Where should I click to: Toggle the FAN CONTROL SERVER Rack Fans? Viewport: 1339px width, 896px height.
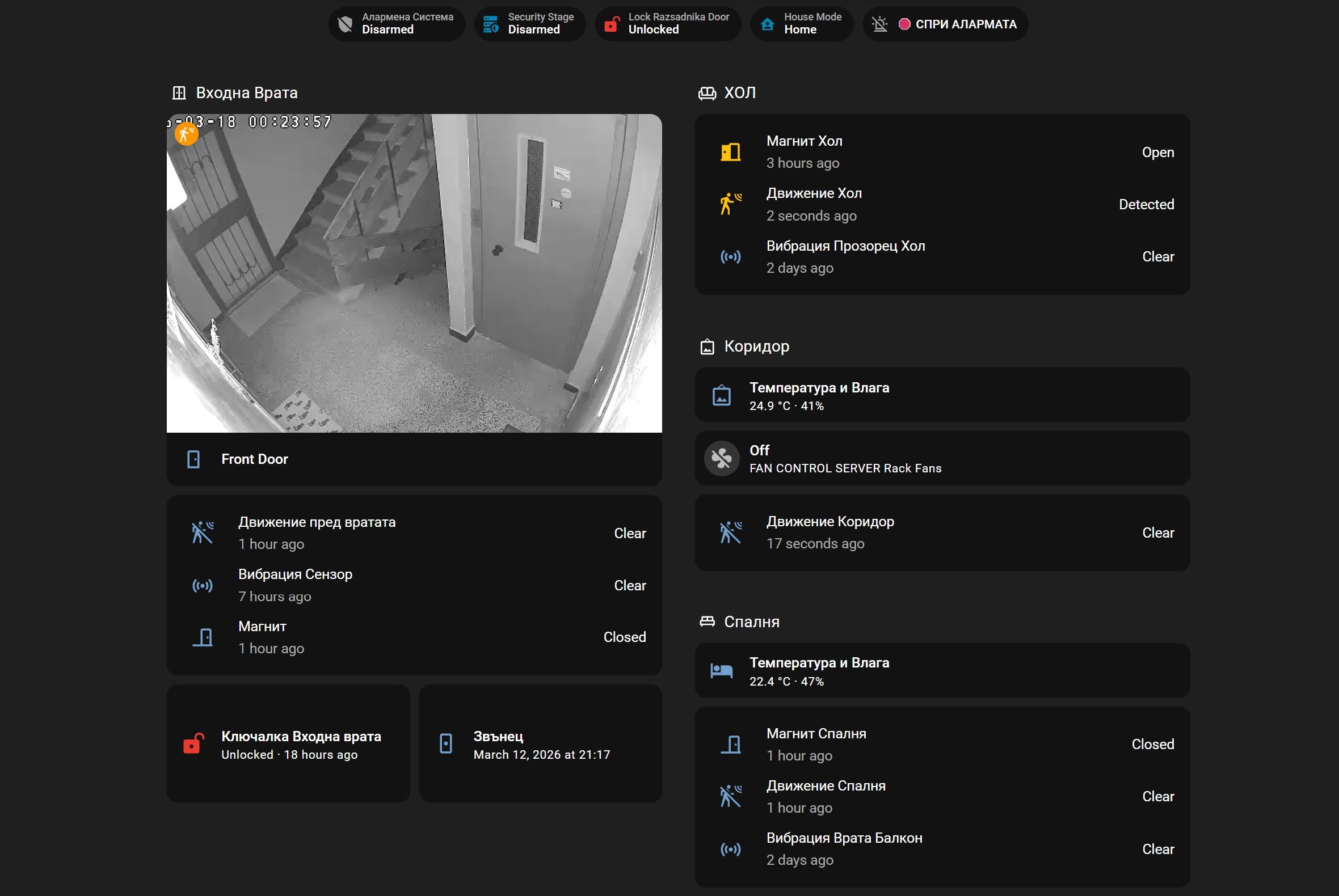pos(722,458)
